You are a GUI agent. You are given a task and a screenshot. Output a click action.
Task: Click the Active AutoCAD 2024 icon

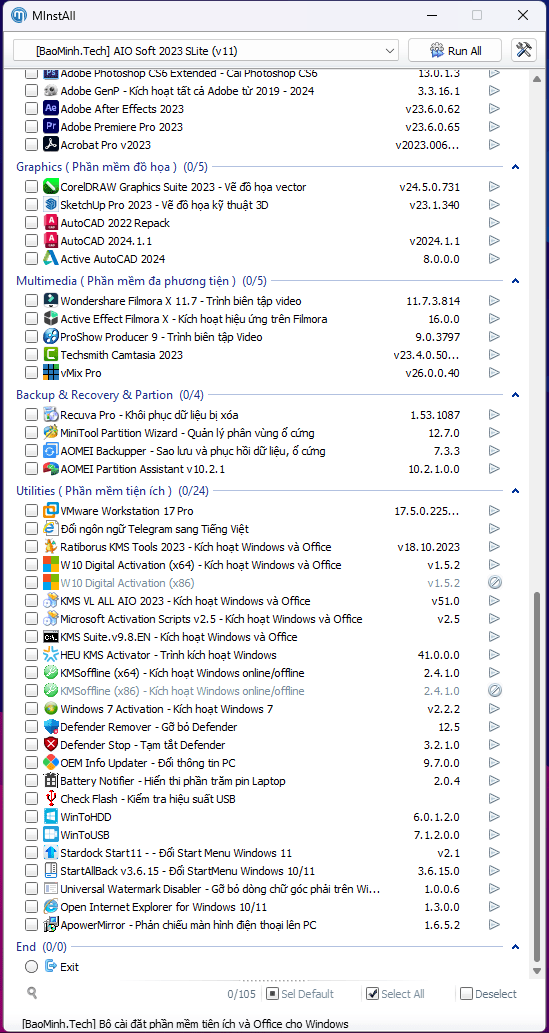51,258
